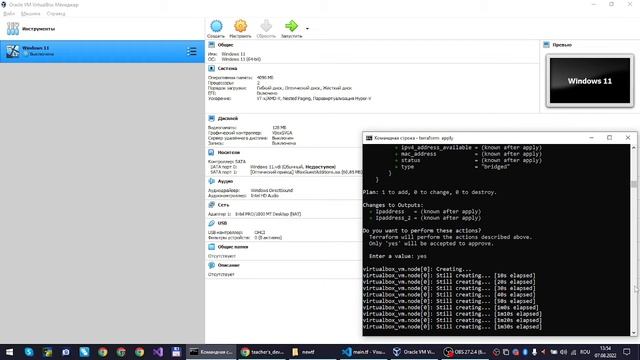Click USB section header icon
This screenshot has height=360, width=640.
pyautogui.click(x=211, y=223)
